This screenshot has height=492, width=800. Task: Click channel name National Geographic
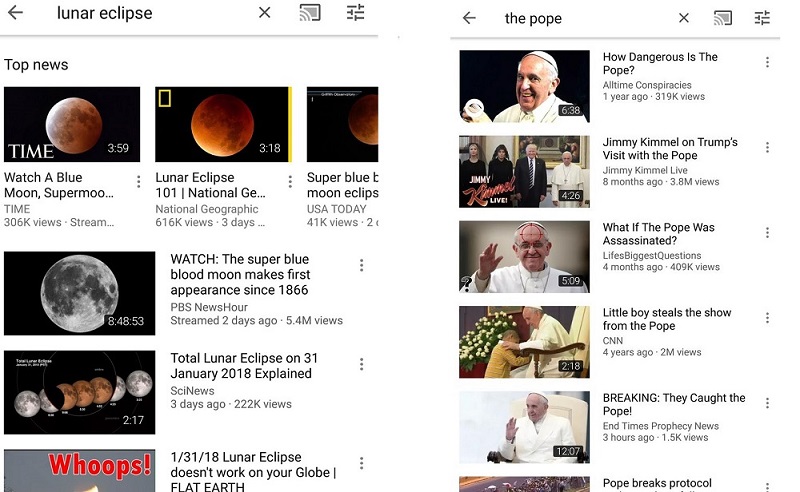207,209
